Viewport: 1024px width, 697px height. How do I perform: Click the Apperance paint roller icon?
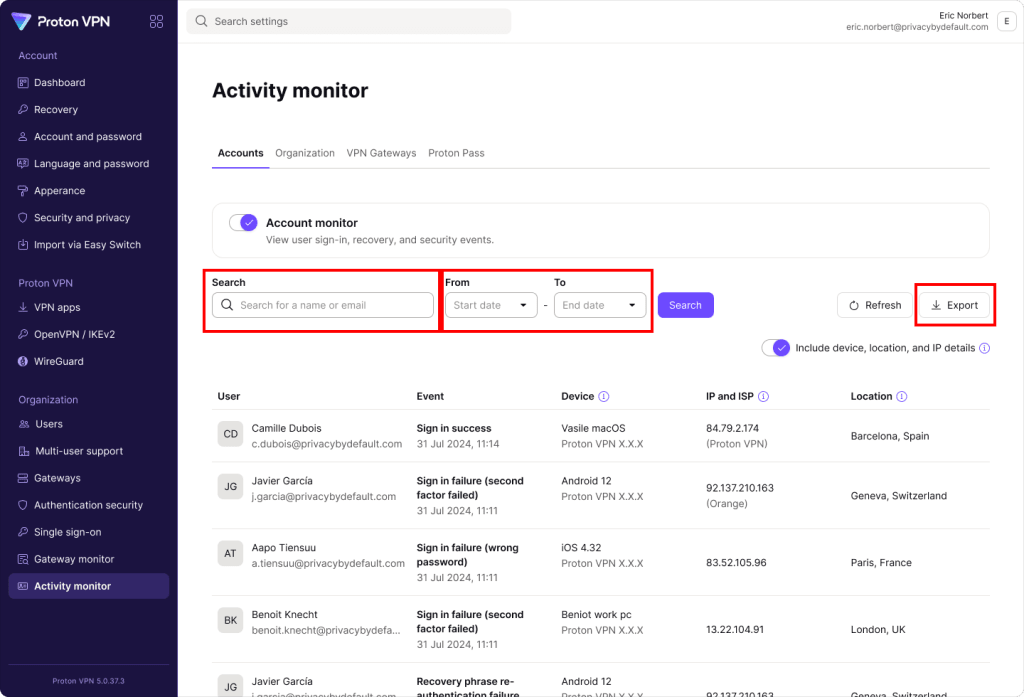(23, 191)
